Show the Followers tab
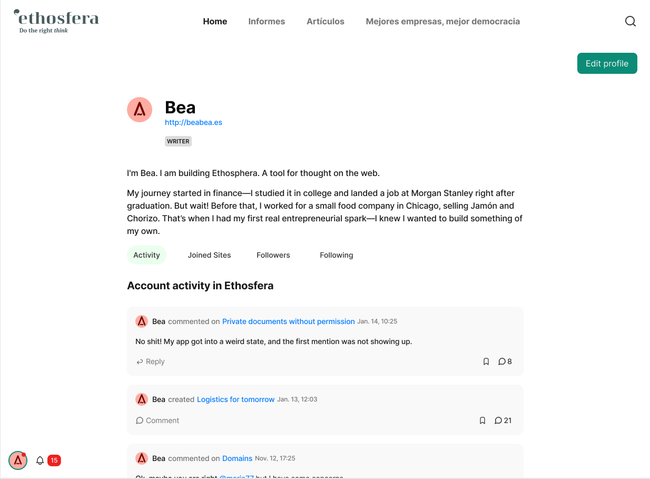Viewport: 650px width, 479px height. click(x=273, y=255)
